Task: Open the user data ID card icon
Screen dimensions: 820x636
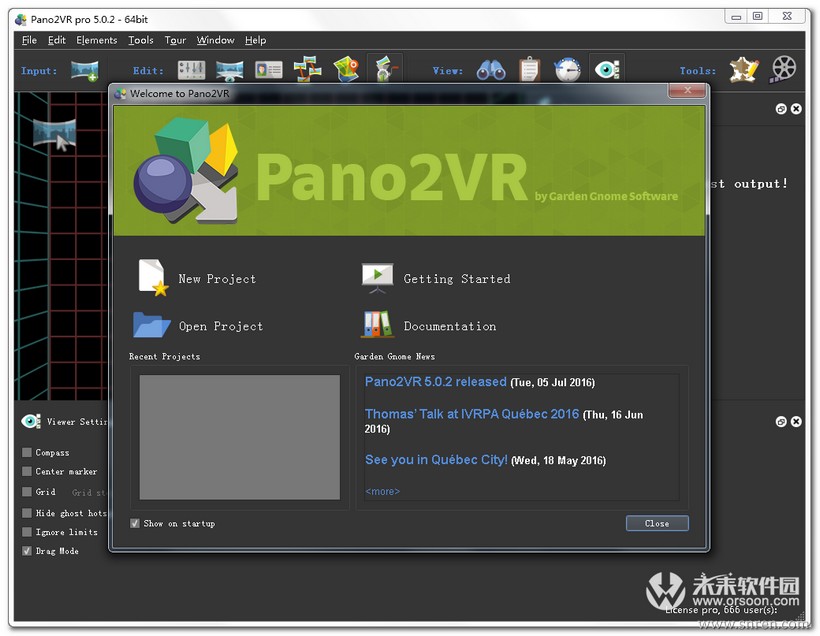Action: [269, 70]
